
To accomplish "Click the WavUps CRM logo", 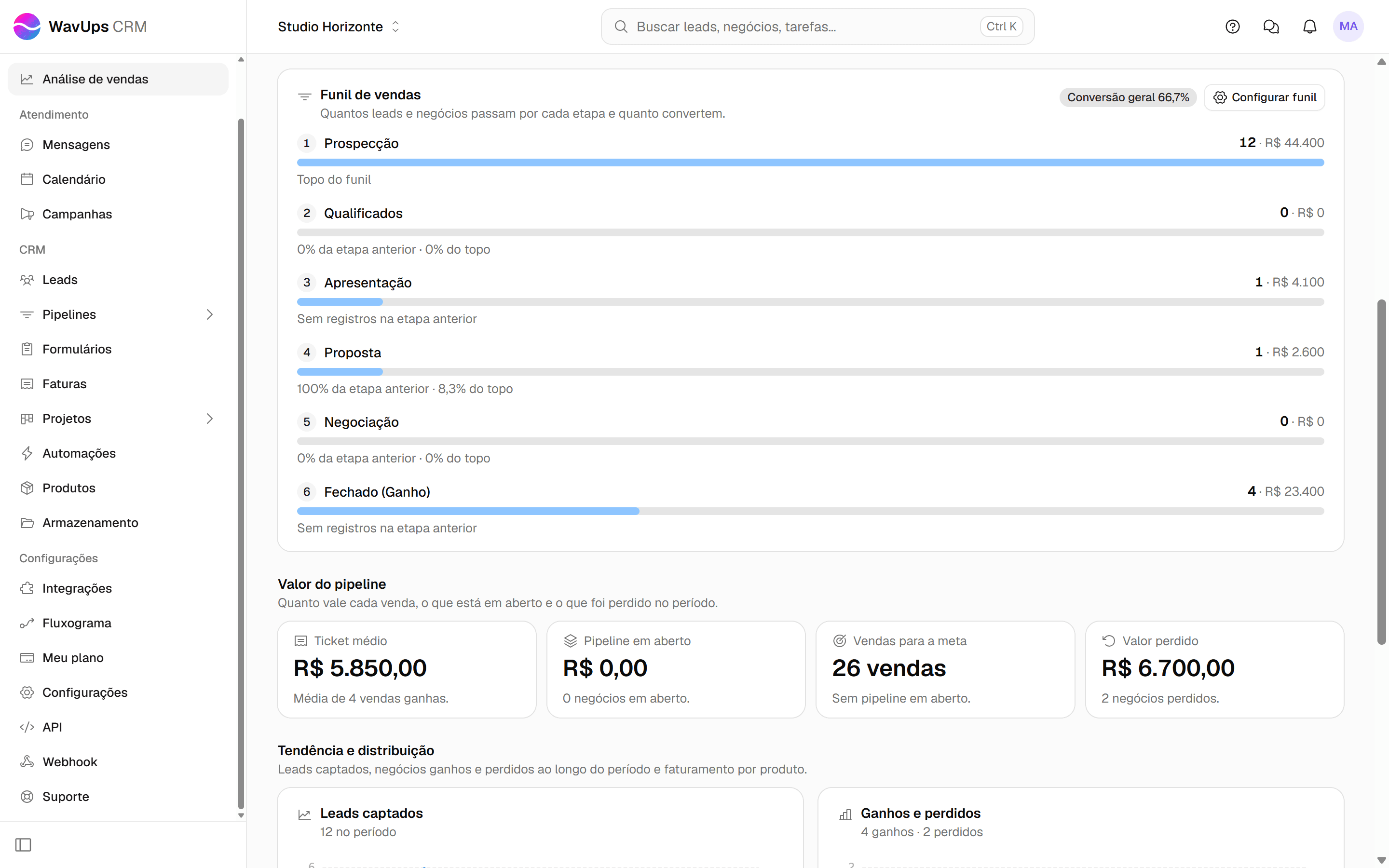I will pyautogui.click(x=81, y=27).
